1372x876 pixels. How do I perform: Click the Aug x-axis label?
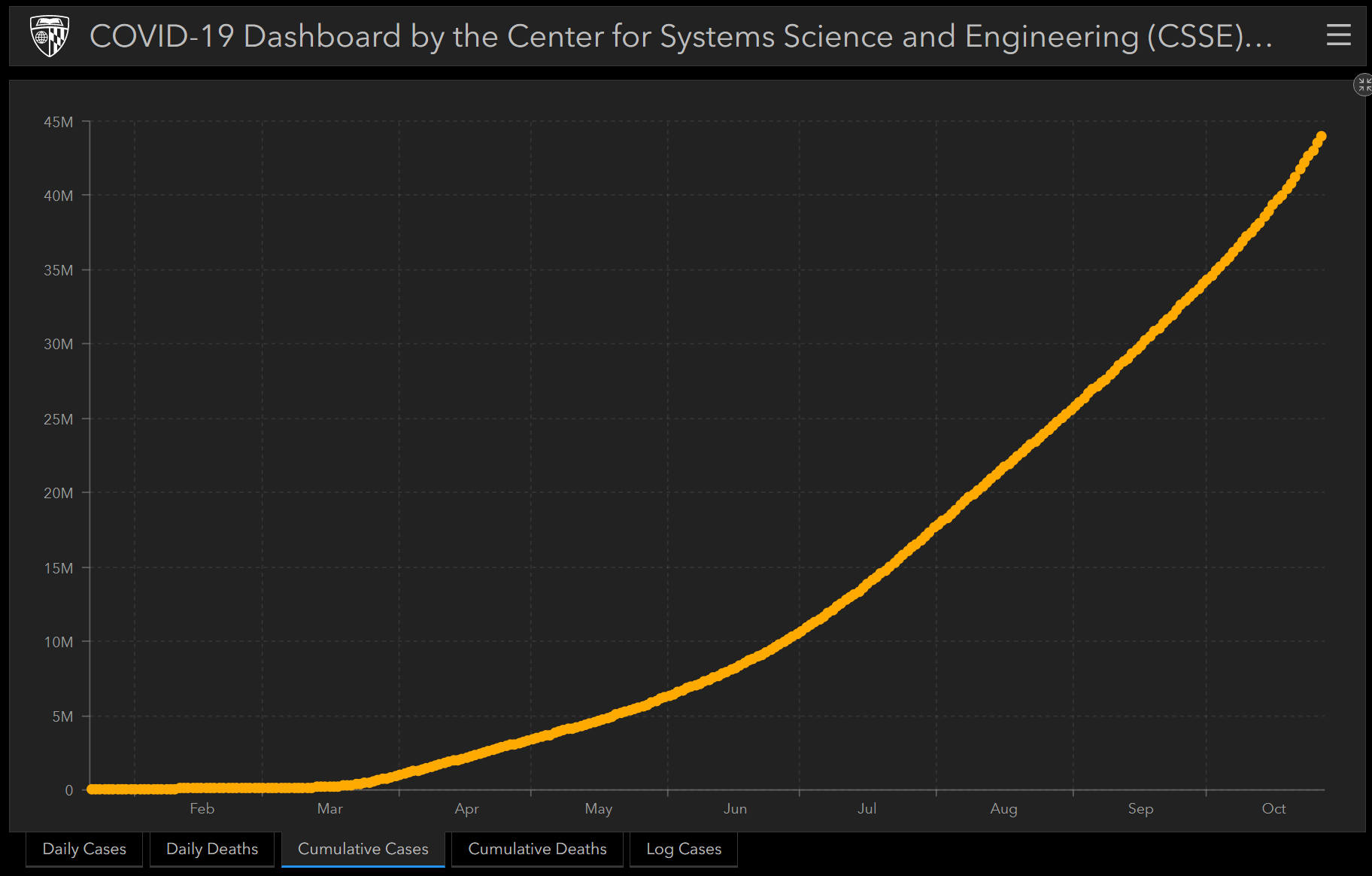coord(1003,809)
